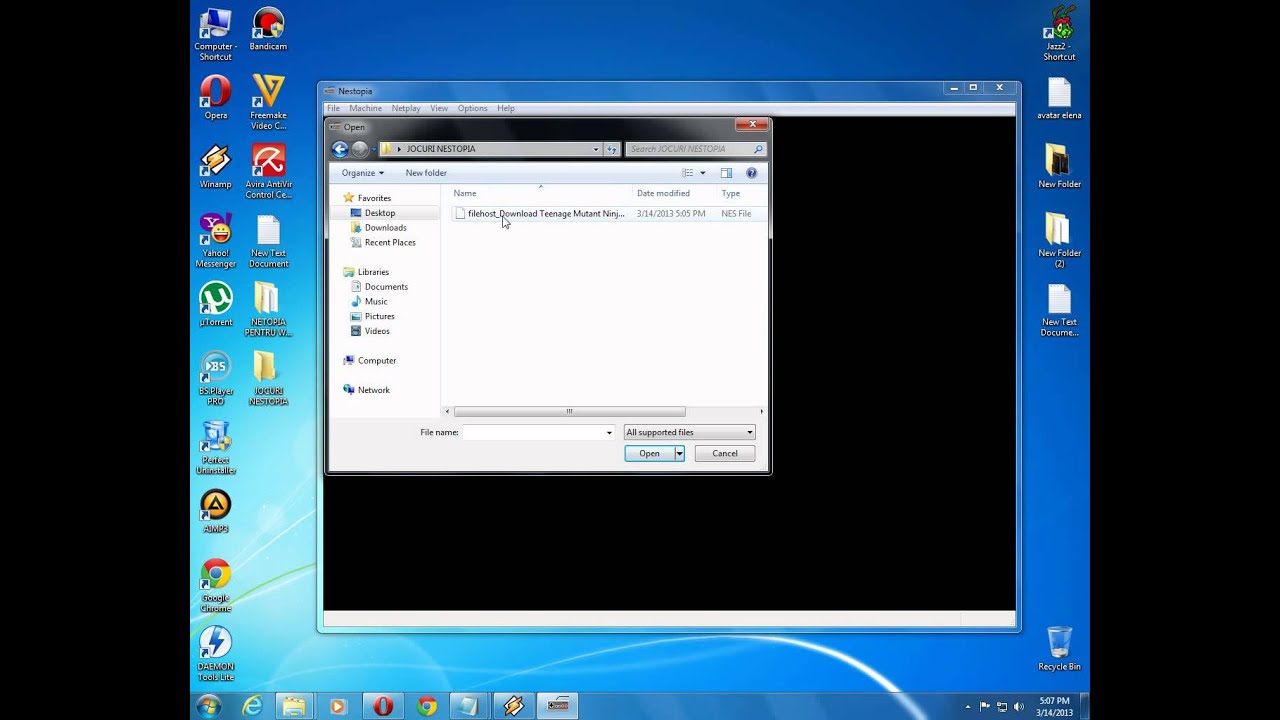The height and width of the screenshot is (720, 1280).
Task: Select the Perfect Uninstaller desktop icon
Action: pyautogui.click(x=216, y=448)
